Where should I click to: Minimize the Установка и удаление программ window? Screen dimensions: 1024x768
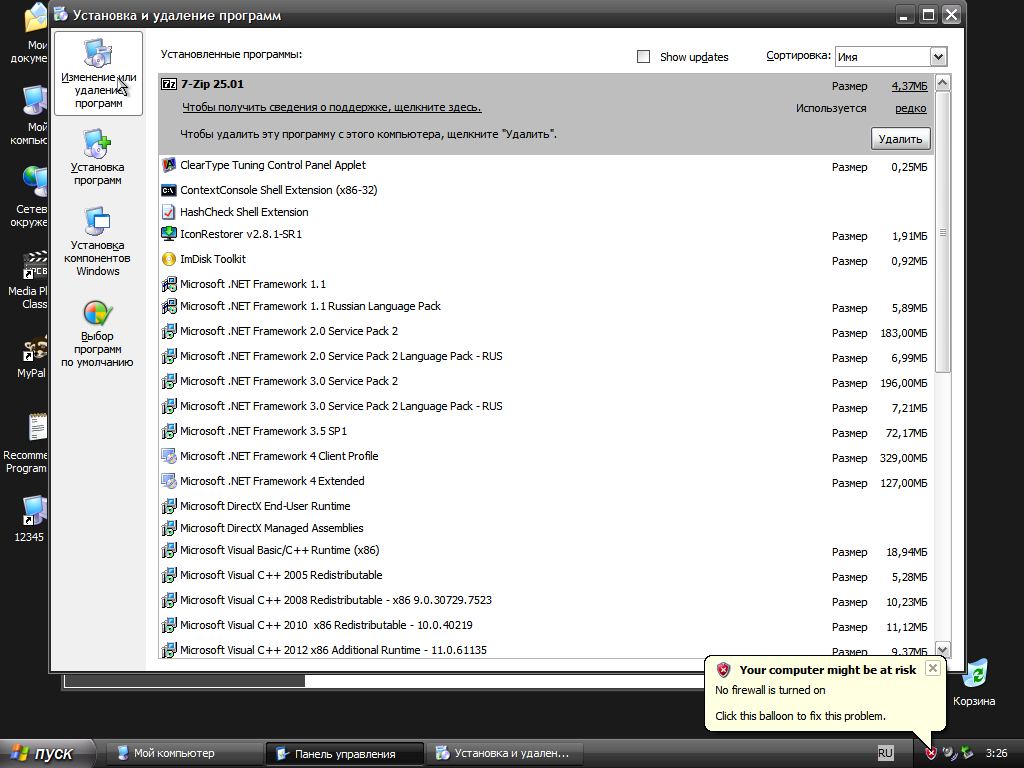(x=904, y=14)
